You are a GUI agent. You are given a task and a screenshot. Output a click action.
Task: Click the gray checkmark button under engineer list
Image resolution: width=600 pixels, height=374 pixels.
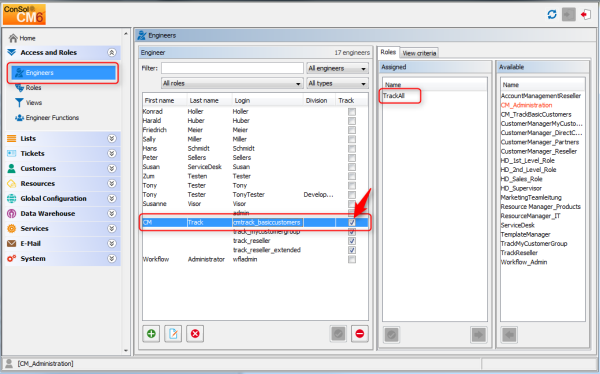338,334
